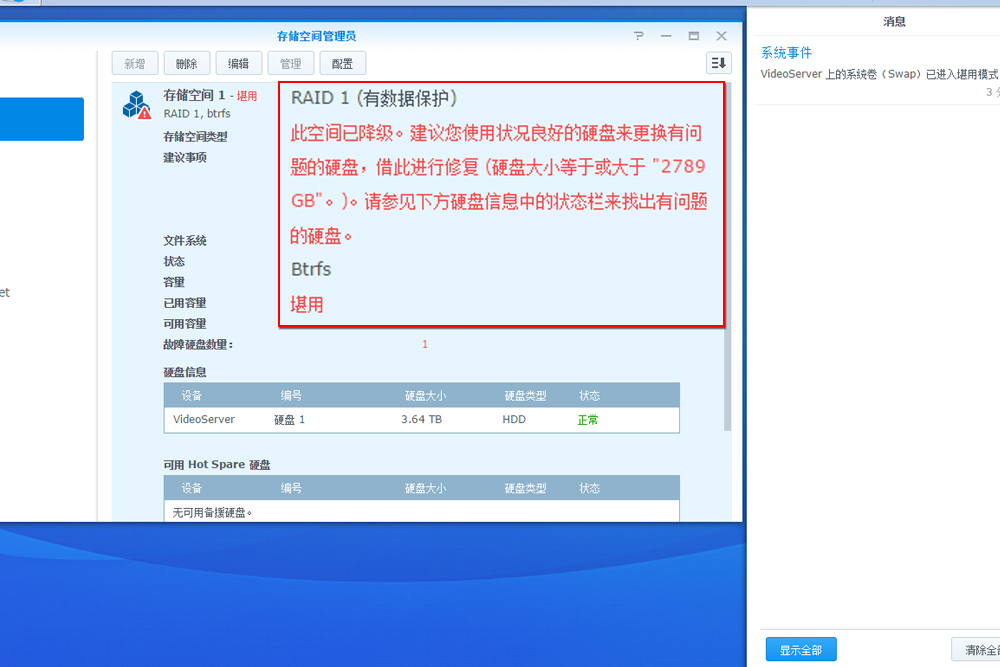
Task: Click the minimize icon of Storage Manager window
Action: tap(665, 35)
